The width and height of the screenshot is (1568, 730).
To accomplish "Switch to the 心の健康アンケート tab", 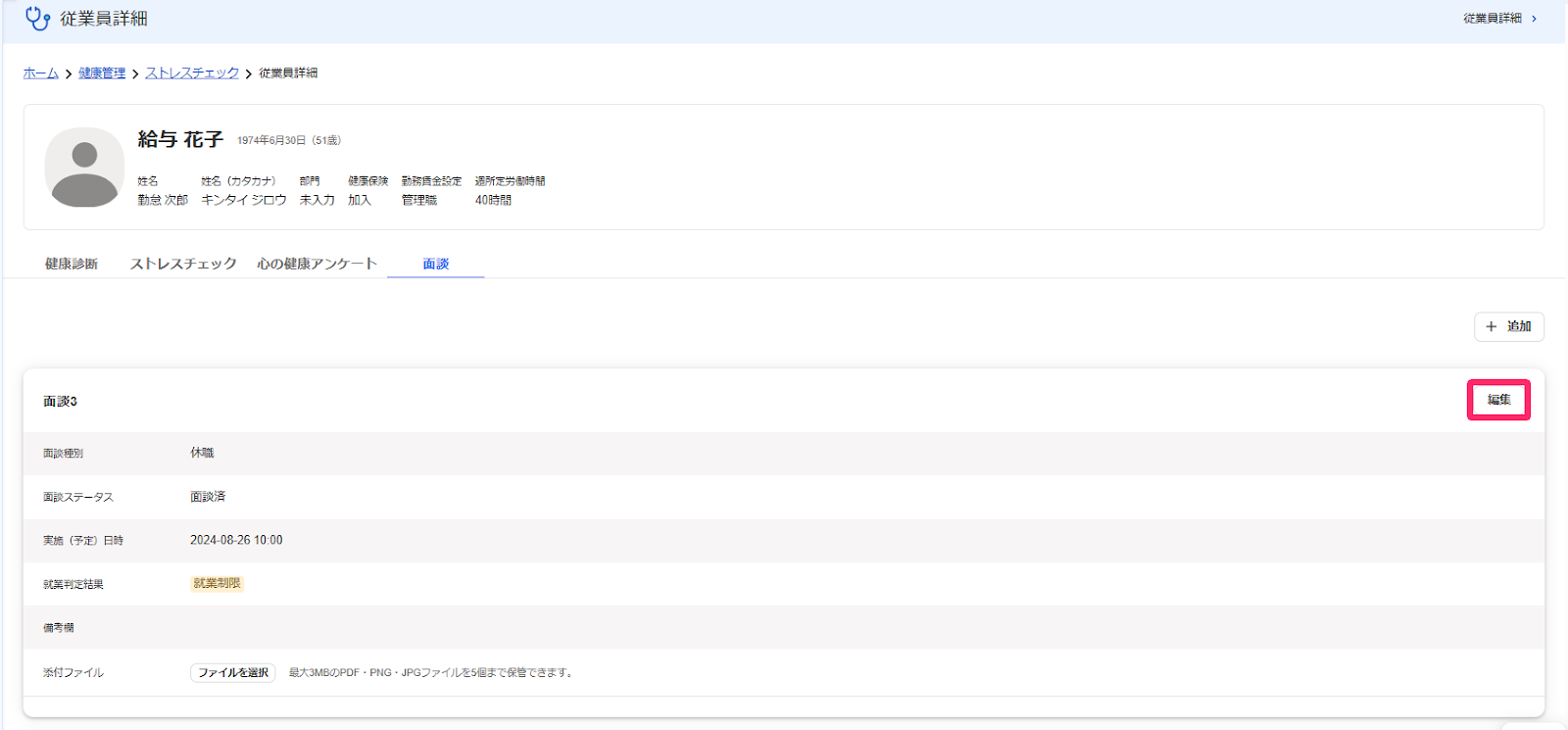I will coord(317,264).
